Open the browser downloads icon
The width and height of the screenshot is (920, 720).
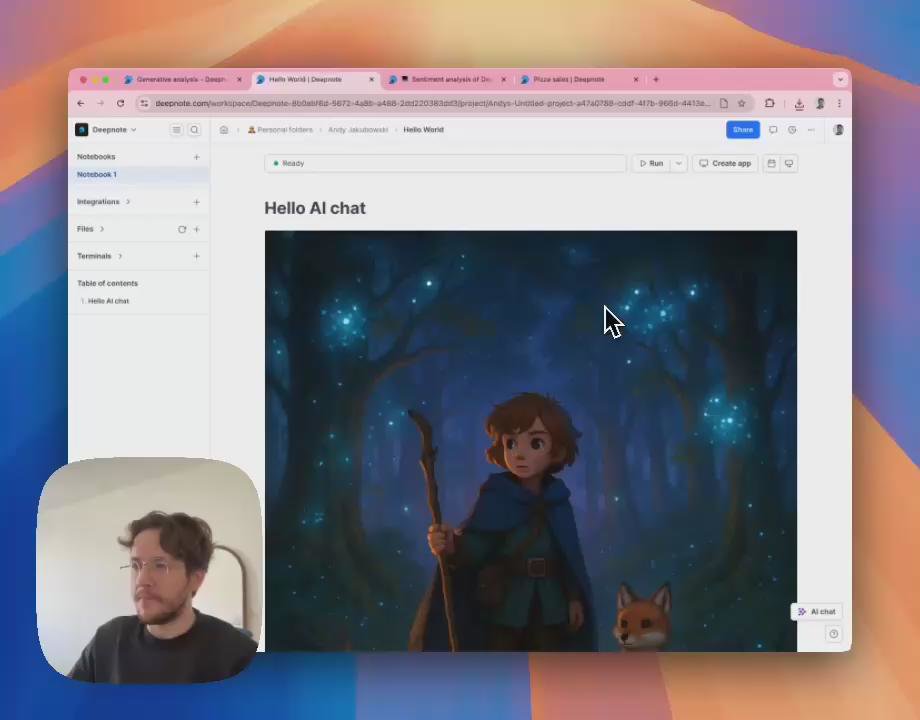coord(799,104)
